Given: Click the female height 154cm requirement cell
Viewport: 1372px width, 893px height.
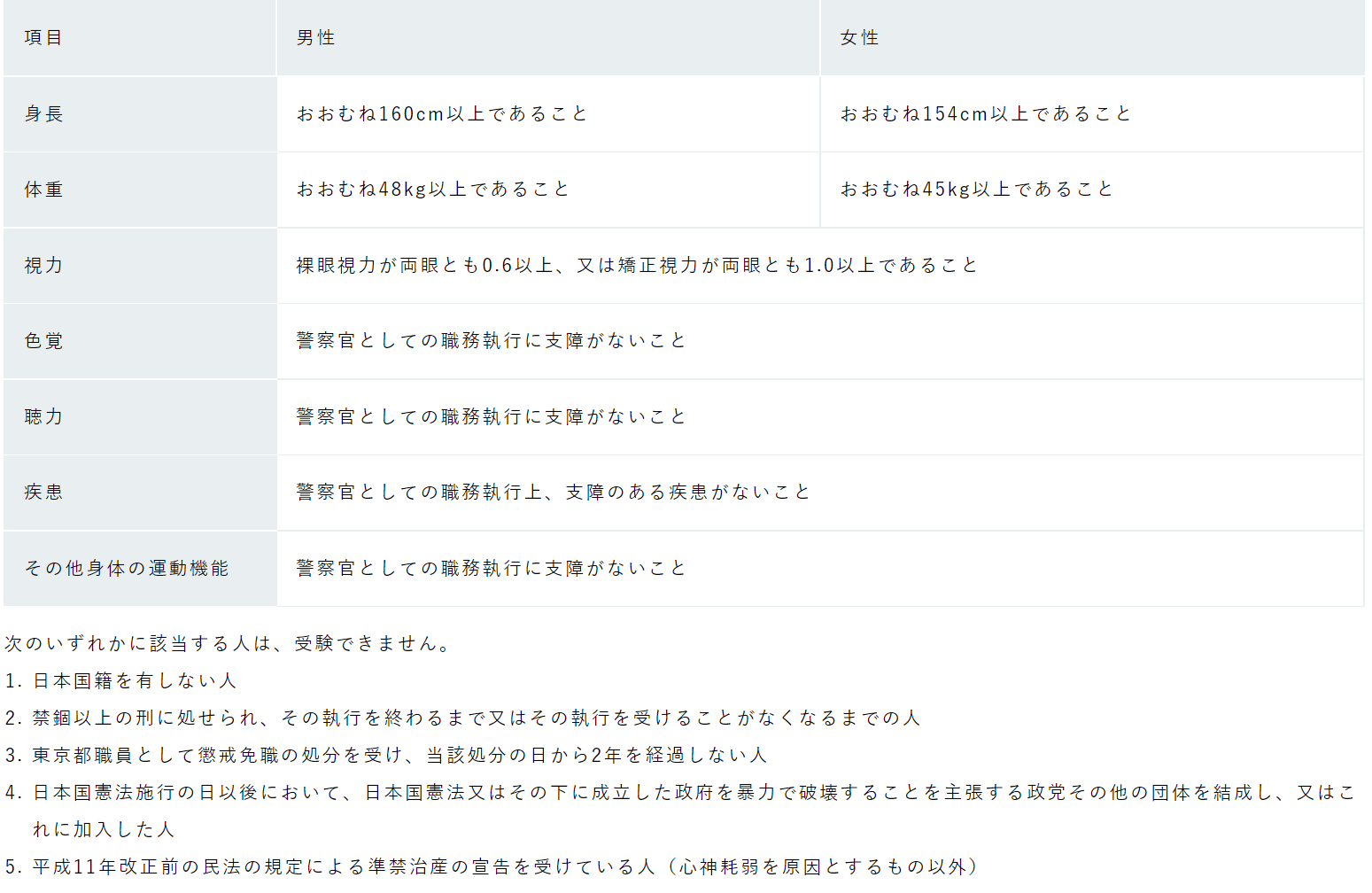Looking at the screenshot, I should click(x=986, y=114).
